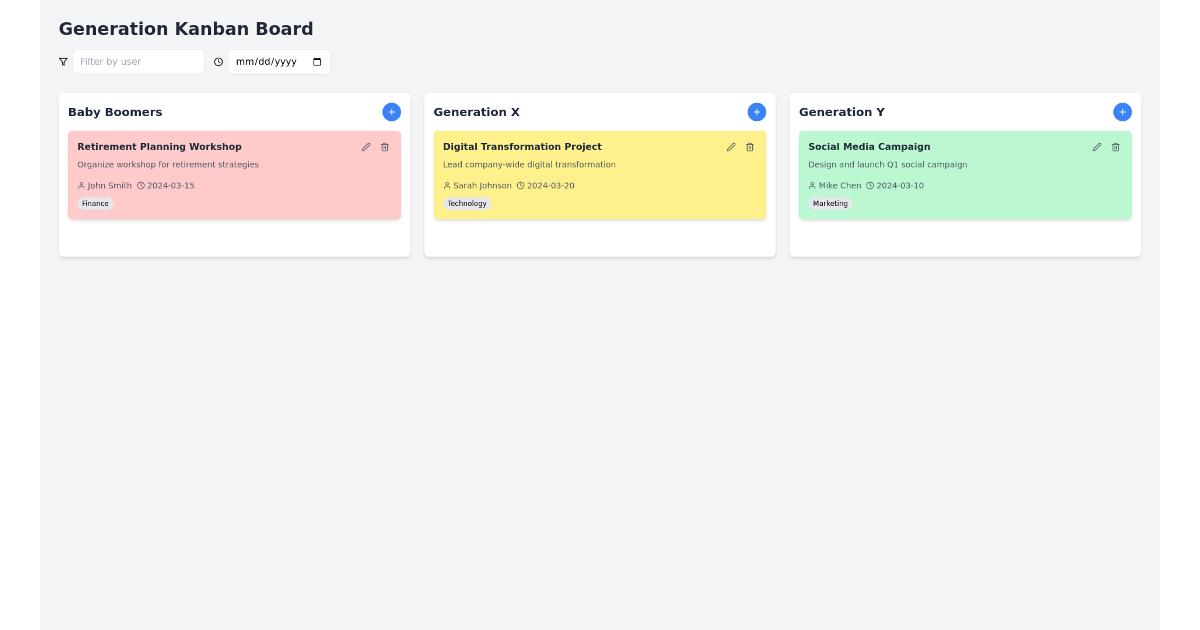1200x630 pixels.
Task: Select the Technology tag
Action: (467, 203)
